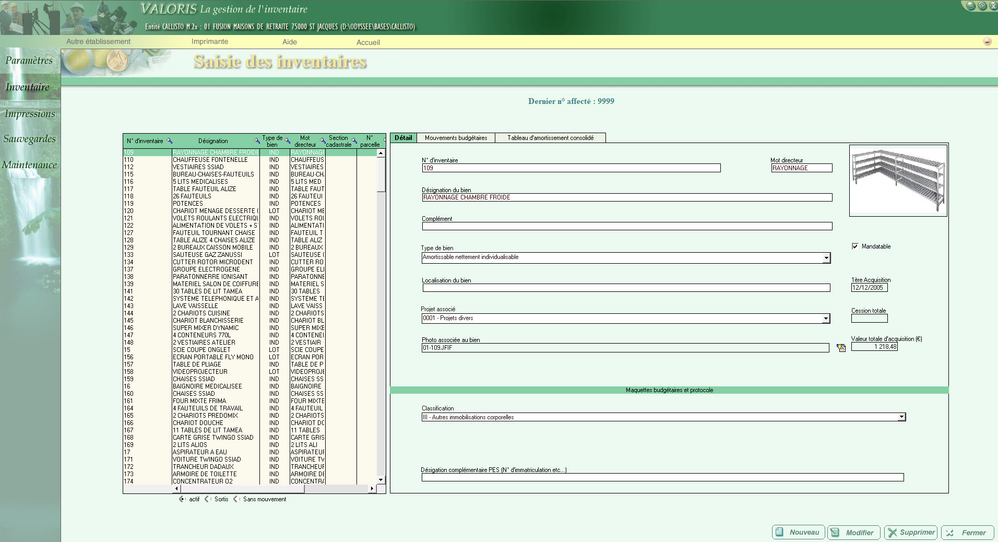Viewport: 998px width, 542px height.
Task: Select the 'Sortis' filter option
Action: 208,498
